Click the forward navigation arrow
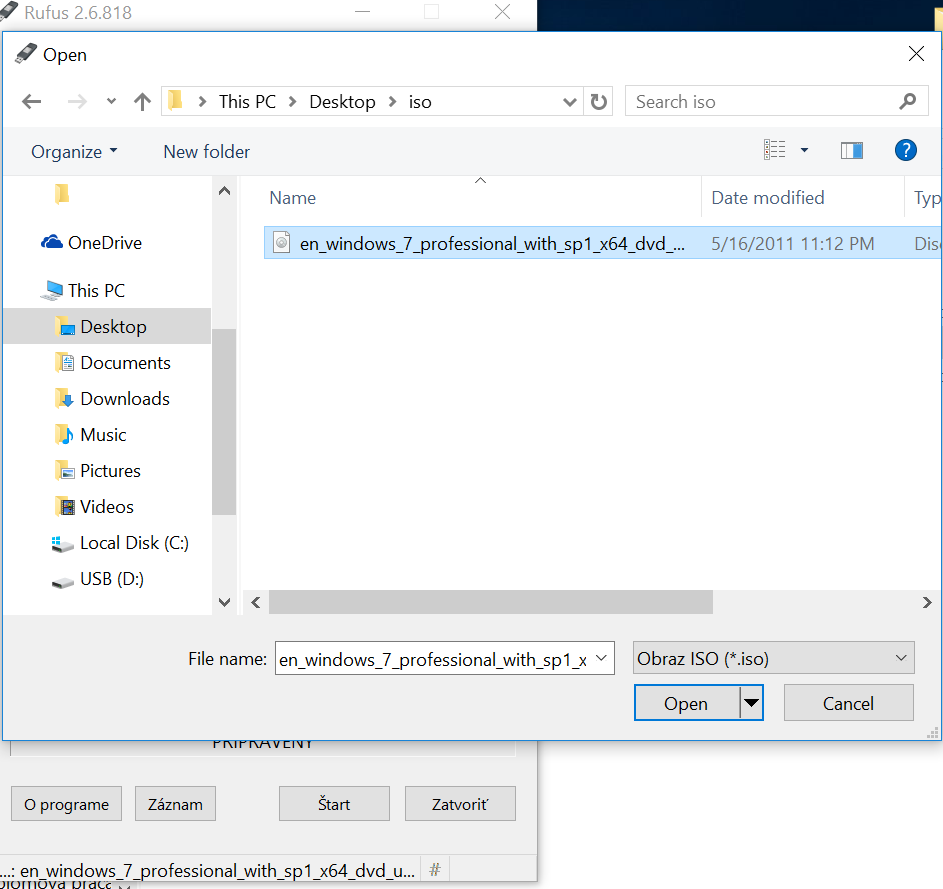This screenshot has height=889, width=943. 77,102
